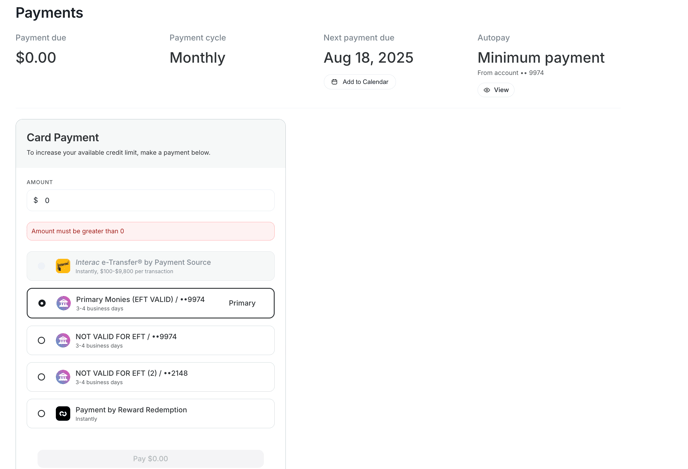Select NOT VALID FOR EFT (2) ••2148 radio

(x=41, y=377)
